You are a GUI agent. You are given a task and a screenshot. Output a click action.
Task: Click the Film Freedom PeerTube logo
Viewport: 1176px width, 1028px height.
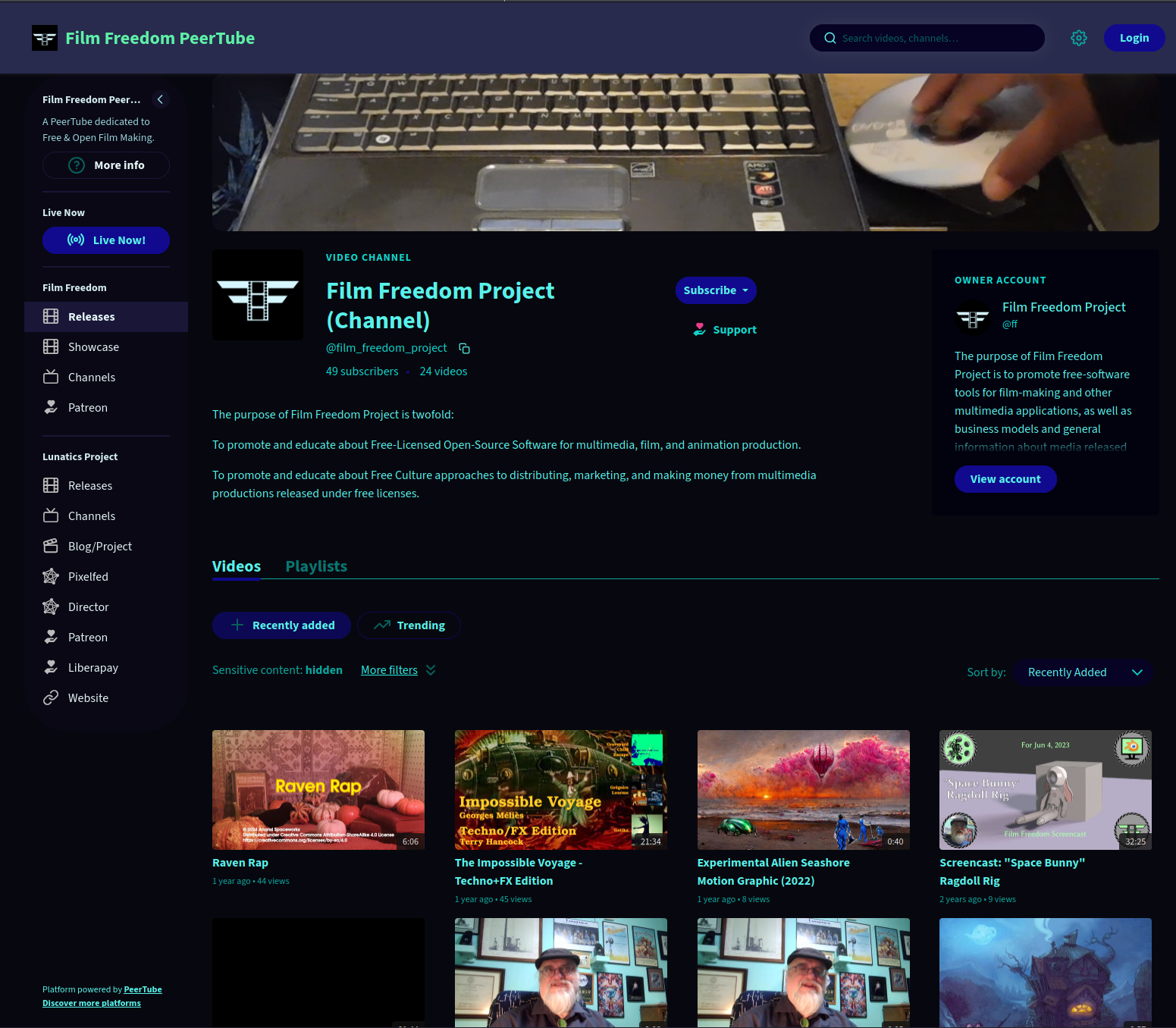coord(45,38)
